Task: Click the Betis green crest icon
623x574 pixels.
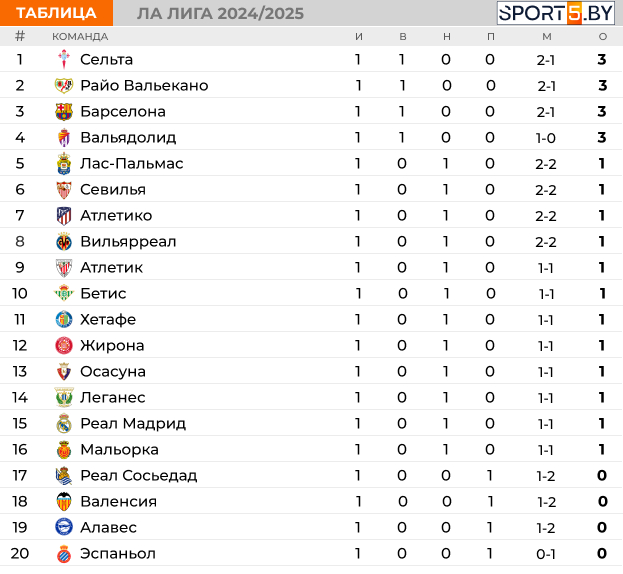Action: (x=64, y=294)
